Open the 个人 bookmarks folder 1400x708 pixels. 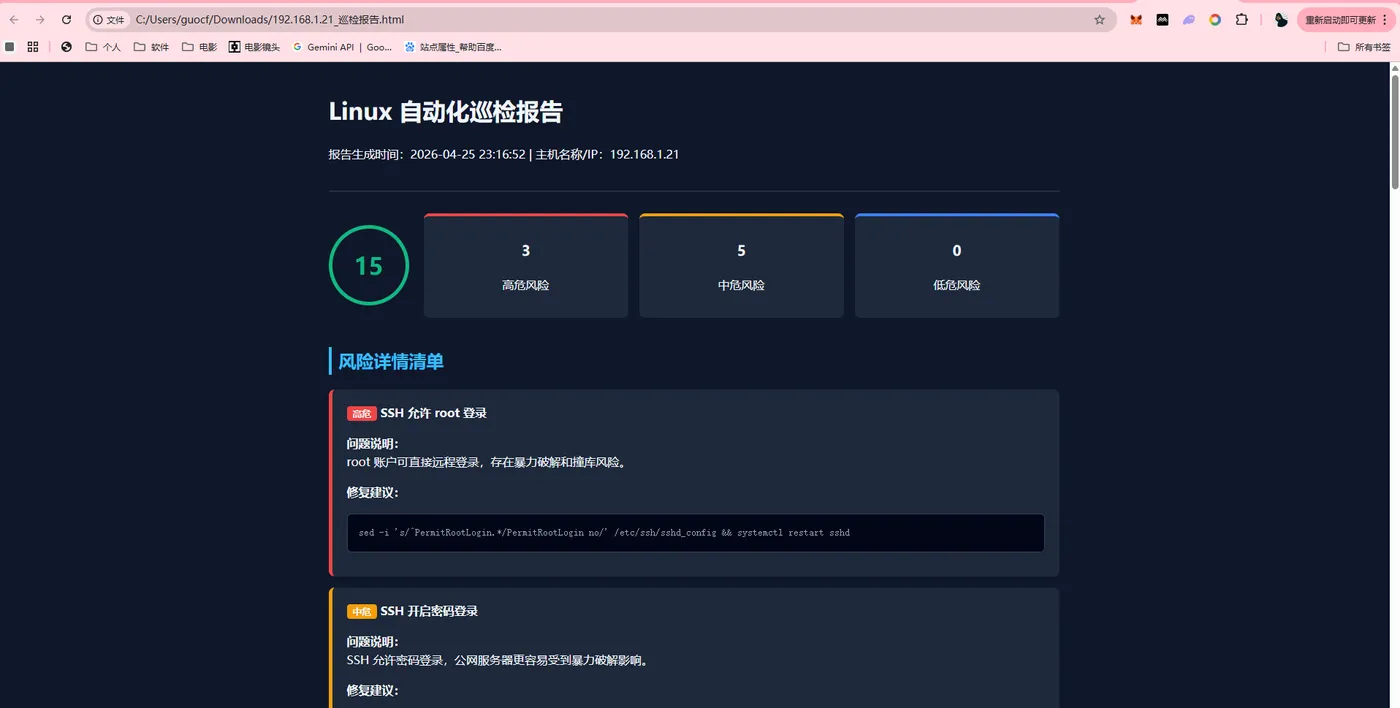coord(103,46)
